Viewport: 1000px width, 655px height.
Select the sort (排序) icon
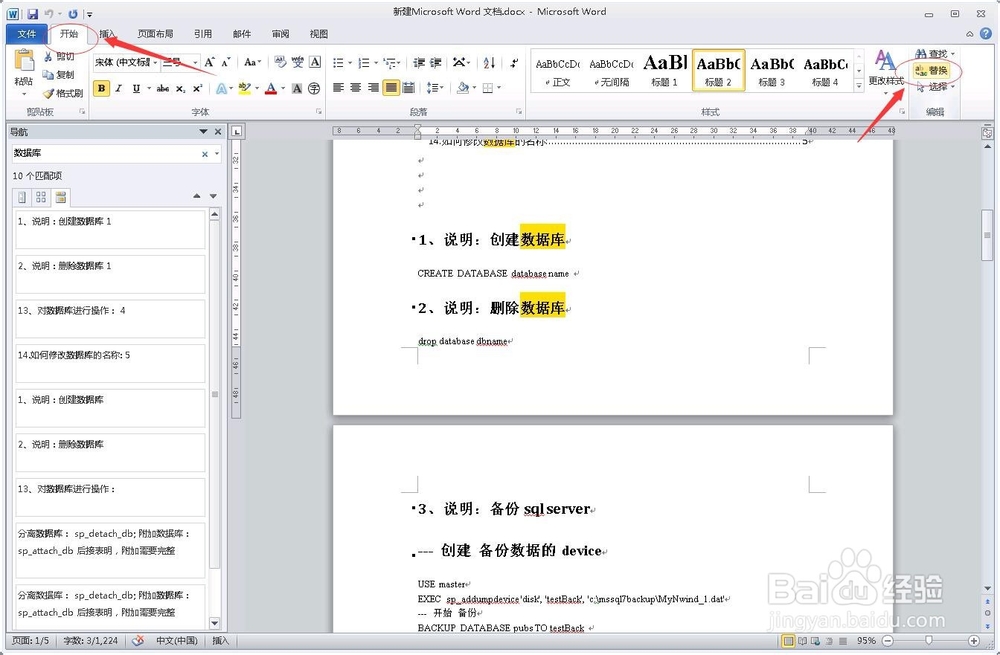[486, 62]
